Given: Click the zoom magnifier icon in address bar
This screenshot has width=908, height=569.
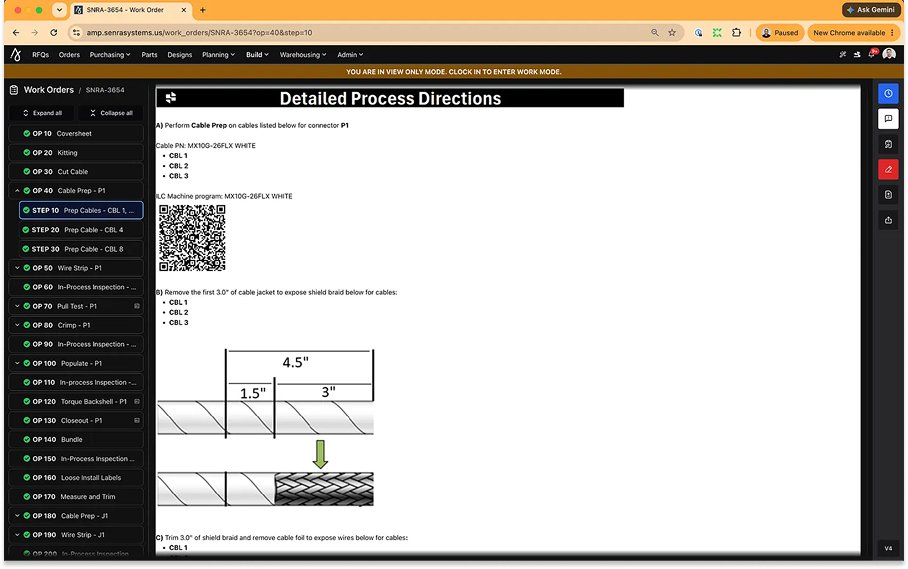Looking at the screenshot, I should (654, 33).
